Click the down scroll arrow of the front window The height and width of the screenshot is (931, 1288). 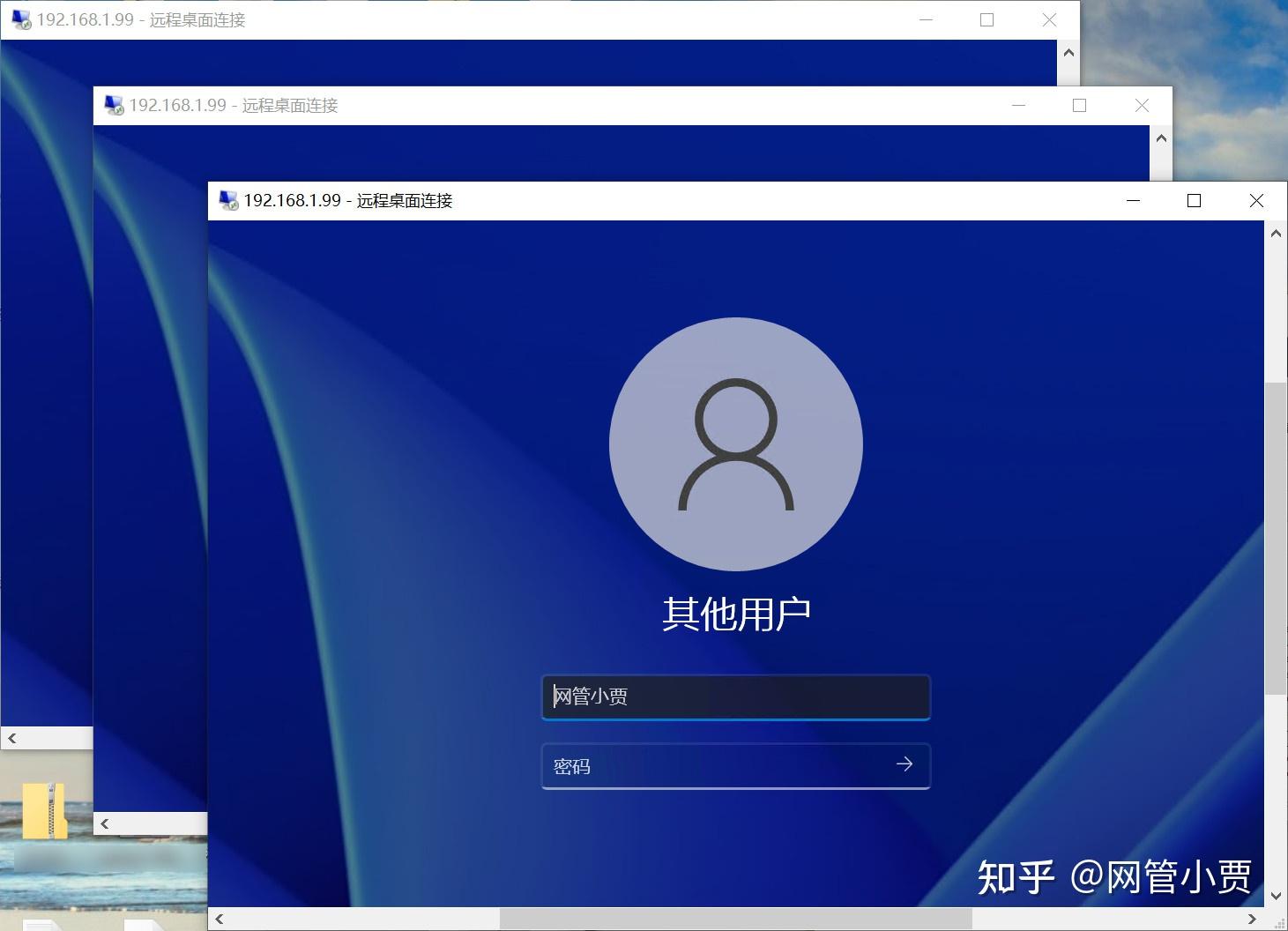click(1276, 897)
